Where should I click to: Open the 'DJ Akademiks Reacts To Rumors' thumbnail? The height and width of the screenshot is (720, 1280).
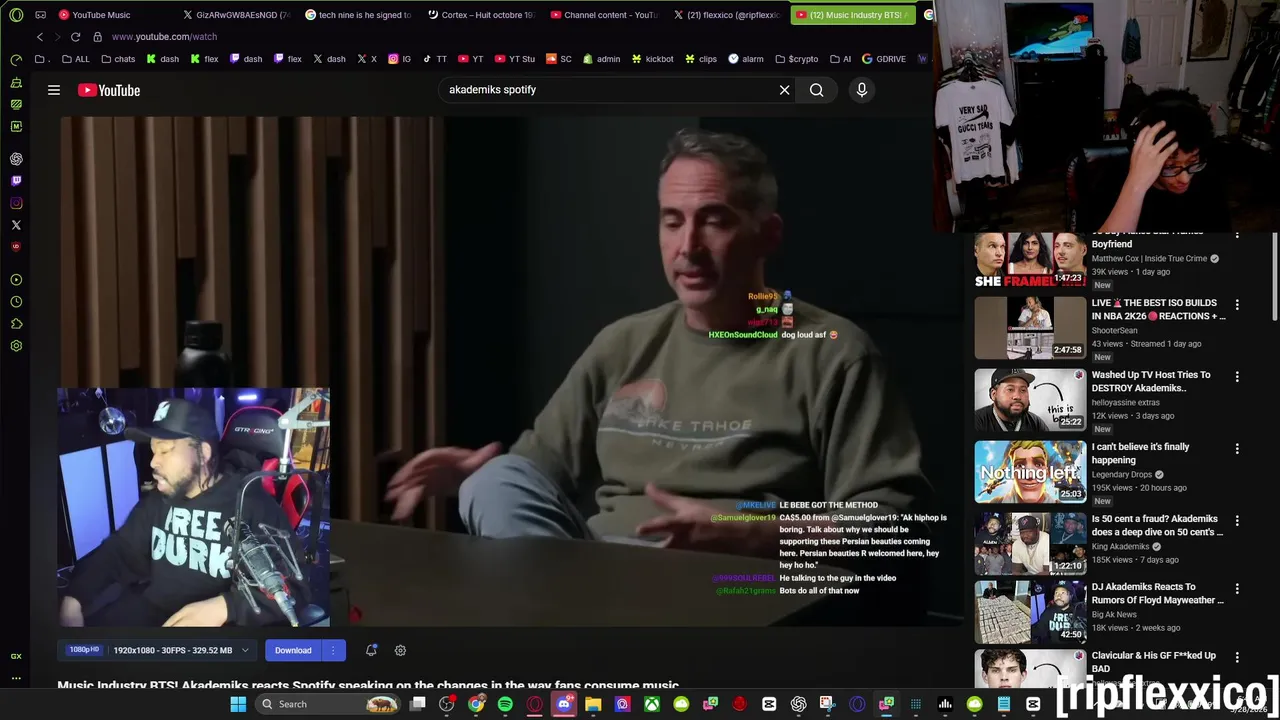1030,611
